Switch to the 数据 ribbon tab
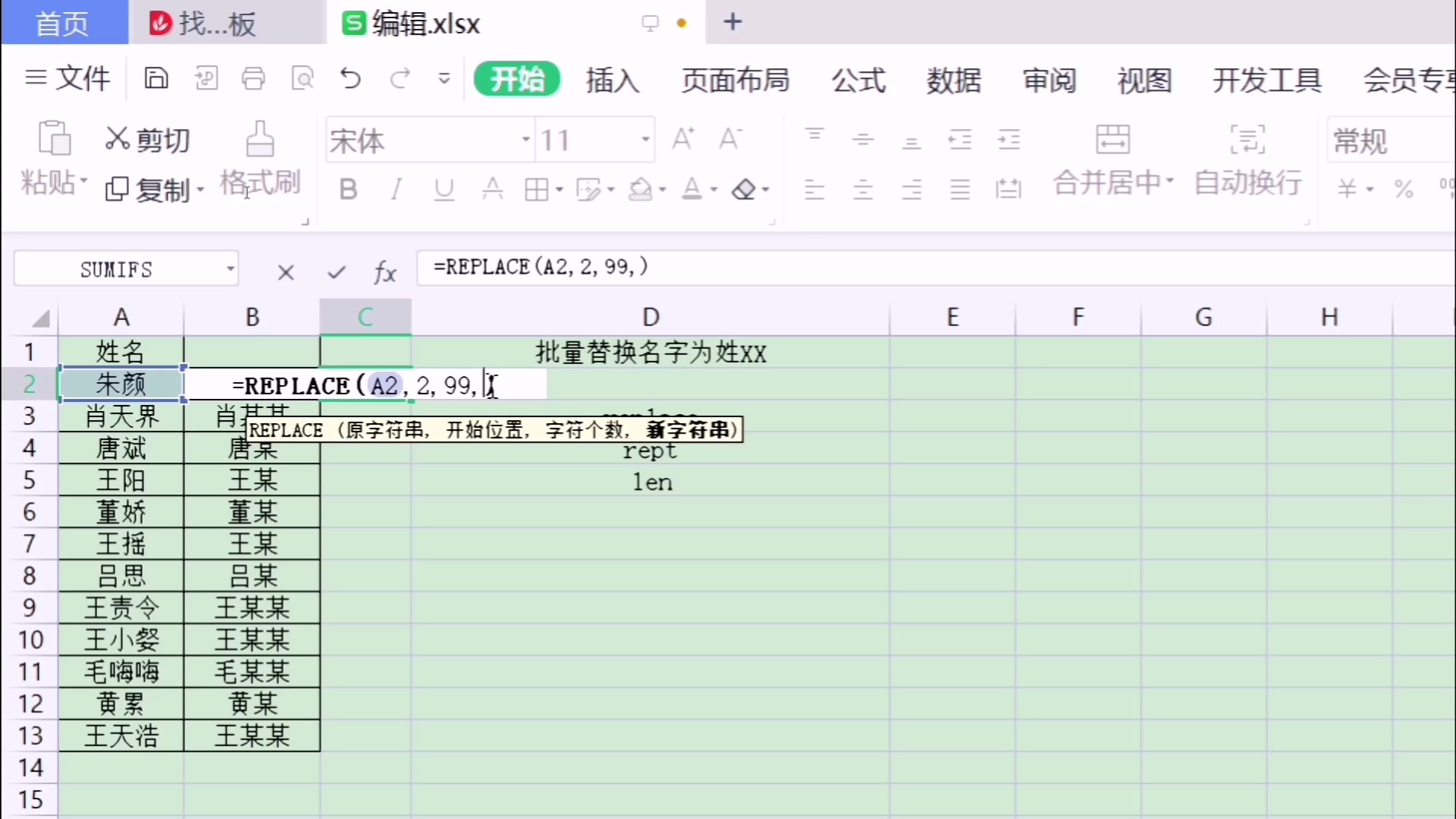 pos(953,80)
